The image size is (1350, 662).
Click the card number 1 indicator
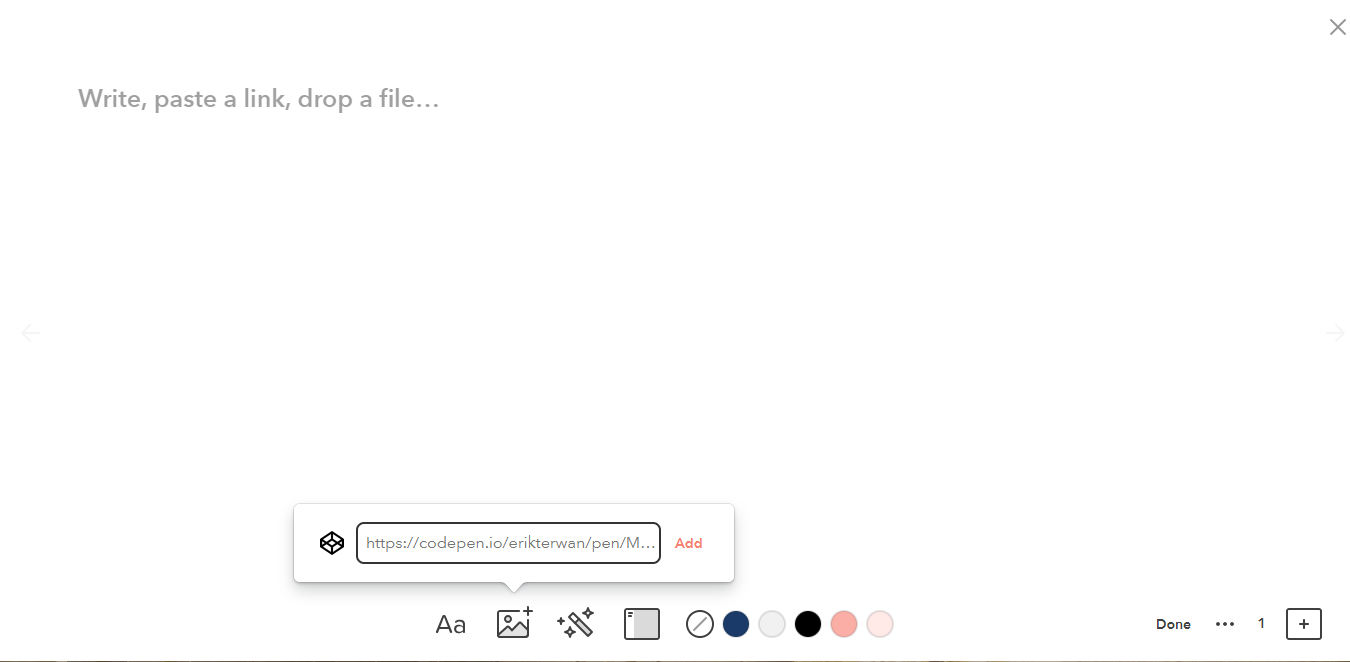point(1262,623)
